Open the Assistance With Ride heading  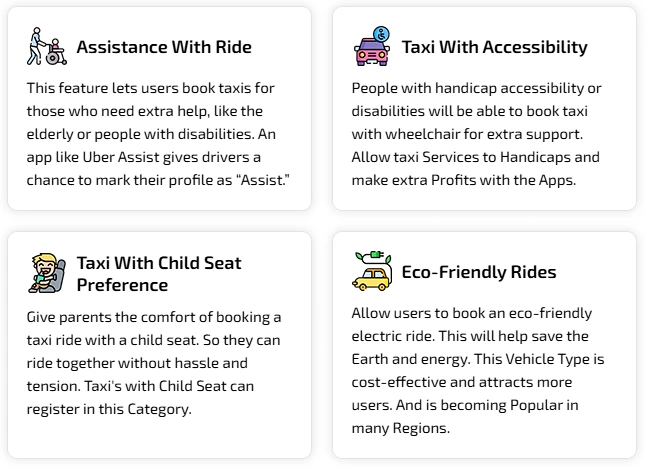163,47
